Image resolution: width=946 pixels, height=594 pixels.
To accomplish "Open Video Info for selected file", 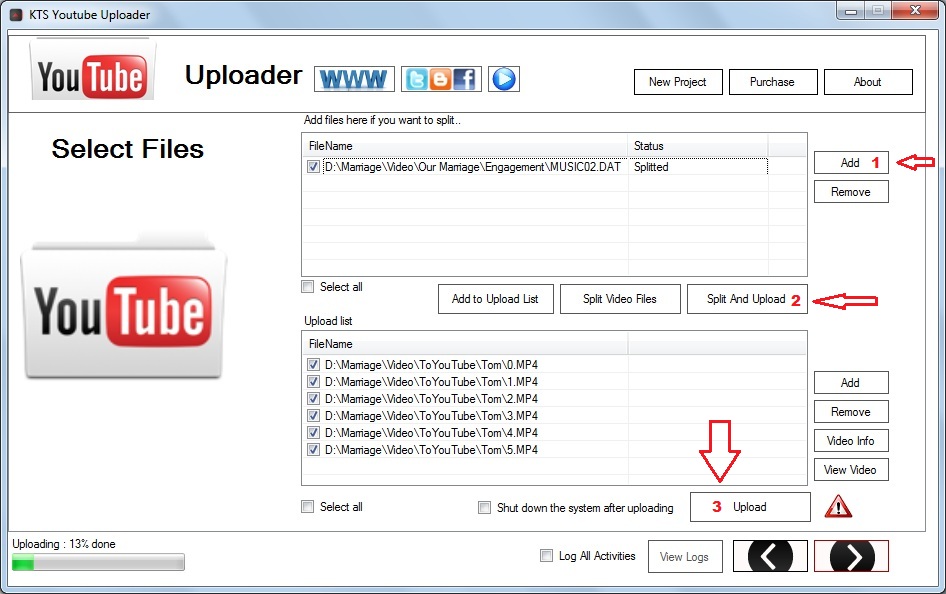I will point(851,440).
